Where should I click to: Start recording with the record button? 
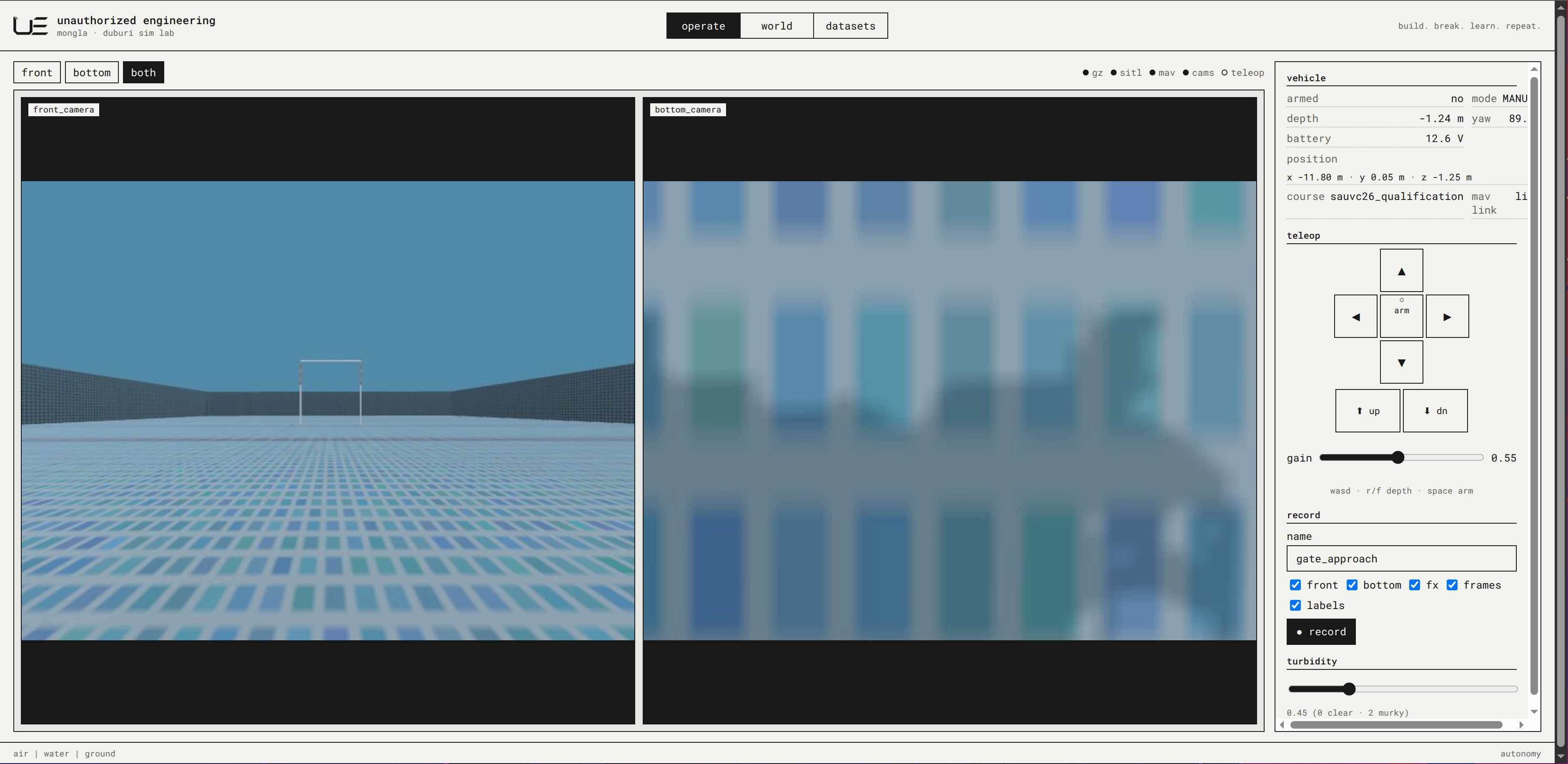pos(1321,632)
